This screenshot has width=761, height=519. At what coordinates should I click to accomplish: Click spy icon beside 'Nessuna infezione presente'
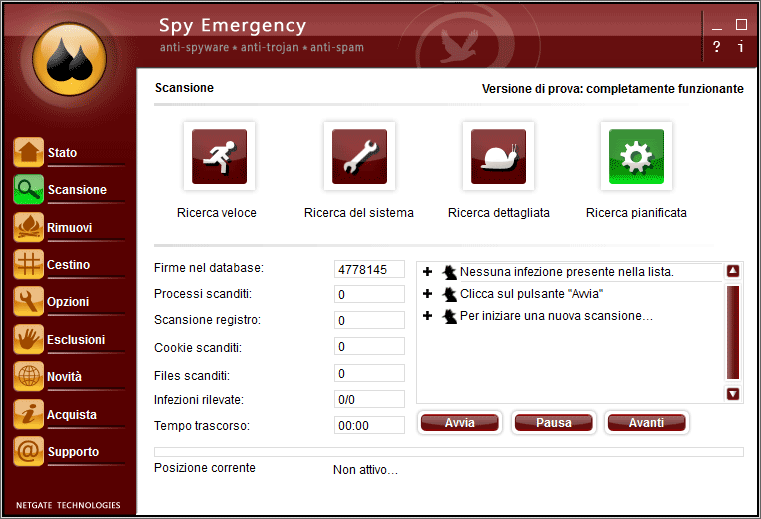pyautogui.click(x=449, y=272)
